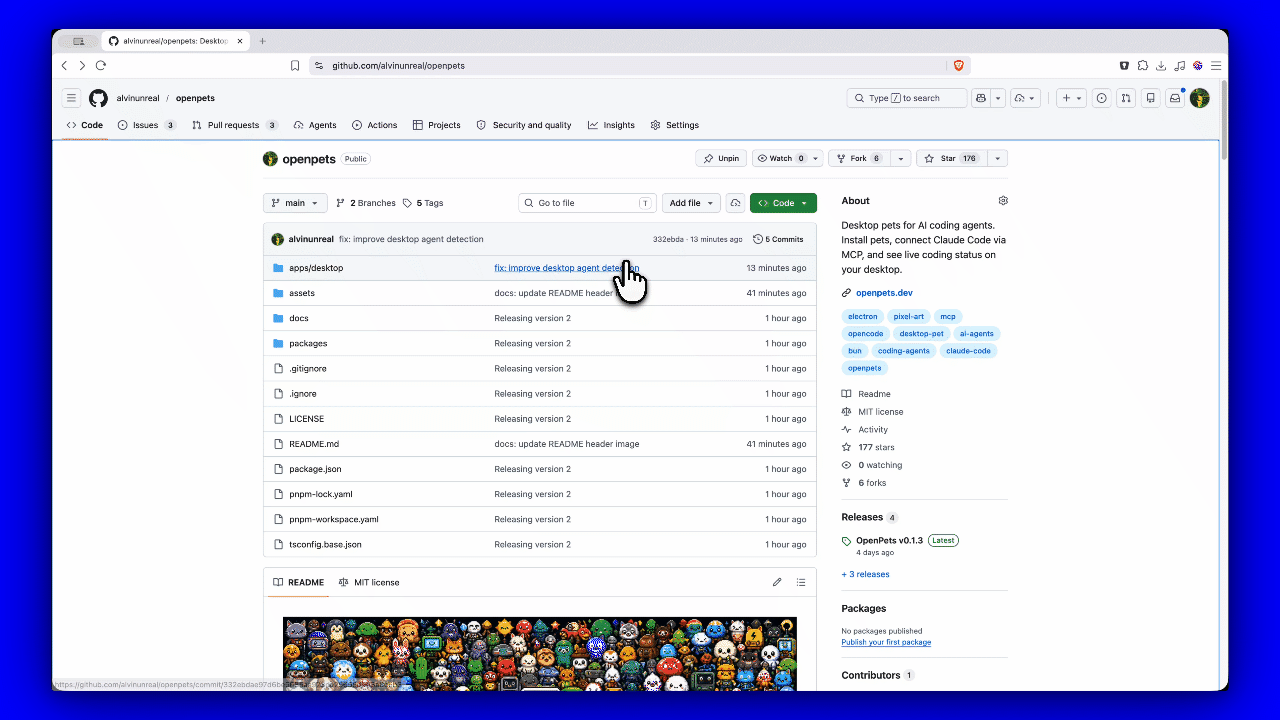Open the README.md file
This screenshot has height=720, width=1280.
coord(314,444)
